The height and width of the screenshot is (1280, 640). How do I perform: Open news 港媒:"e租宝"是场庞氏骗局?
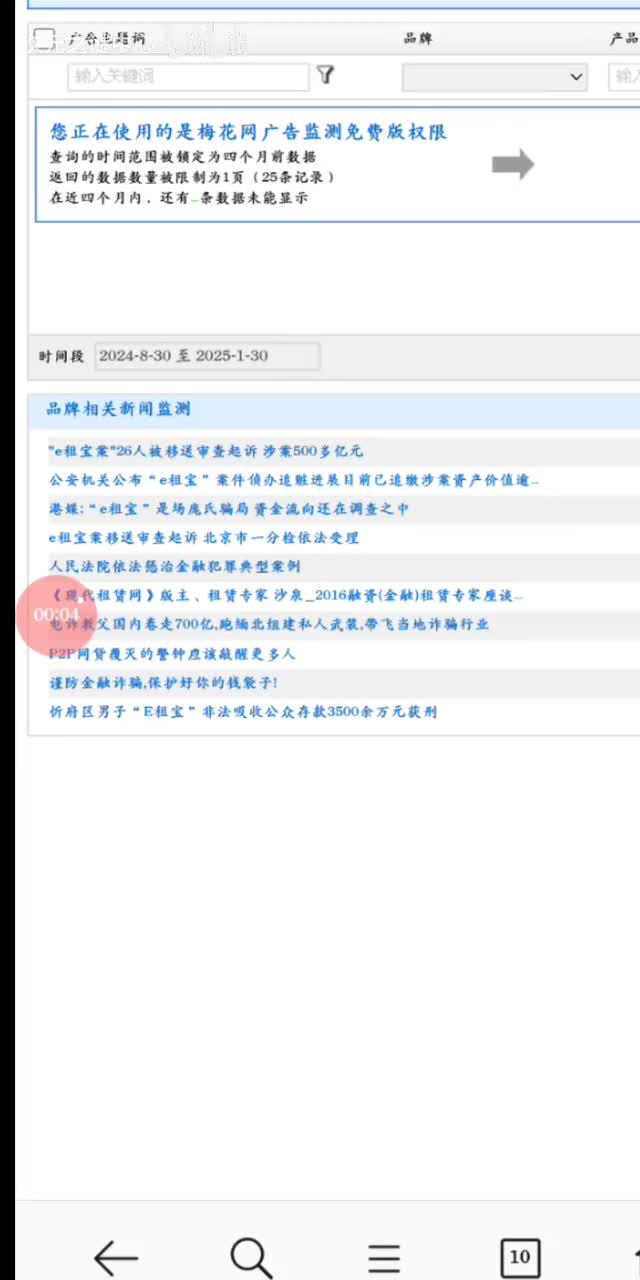[229, 509]
